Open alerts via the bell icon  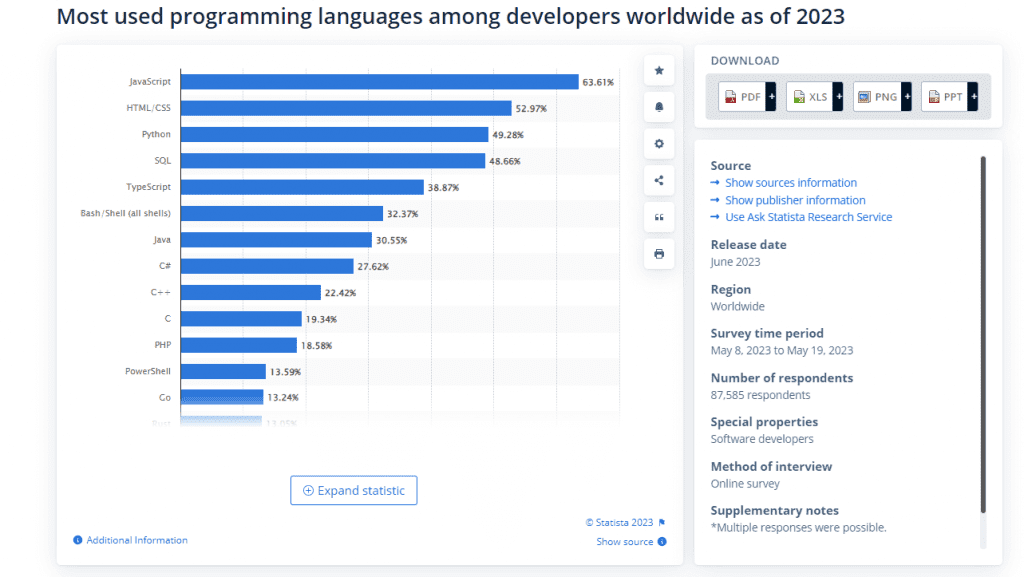(x=658, y=107)
